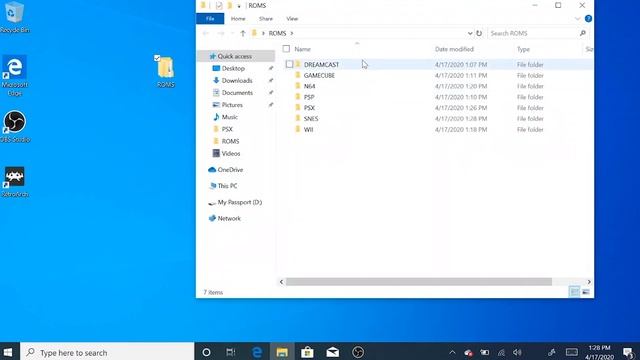Click ROMS in the address bar path
640x360 pixels.
277,33
